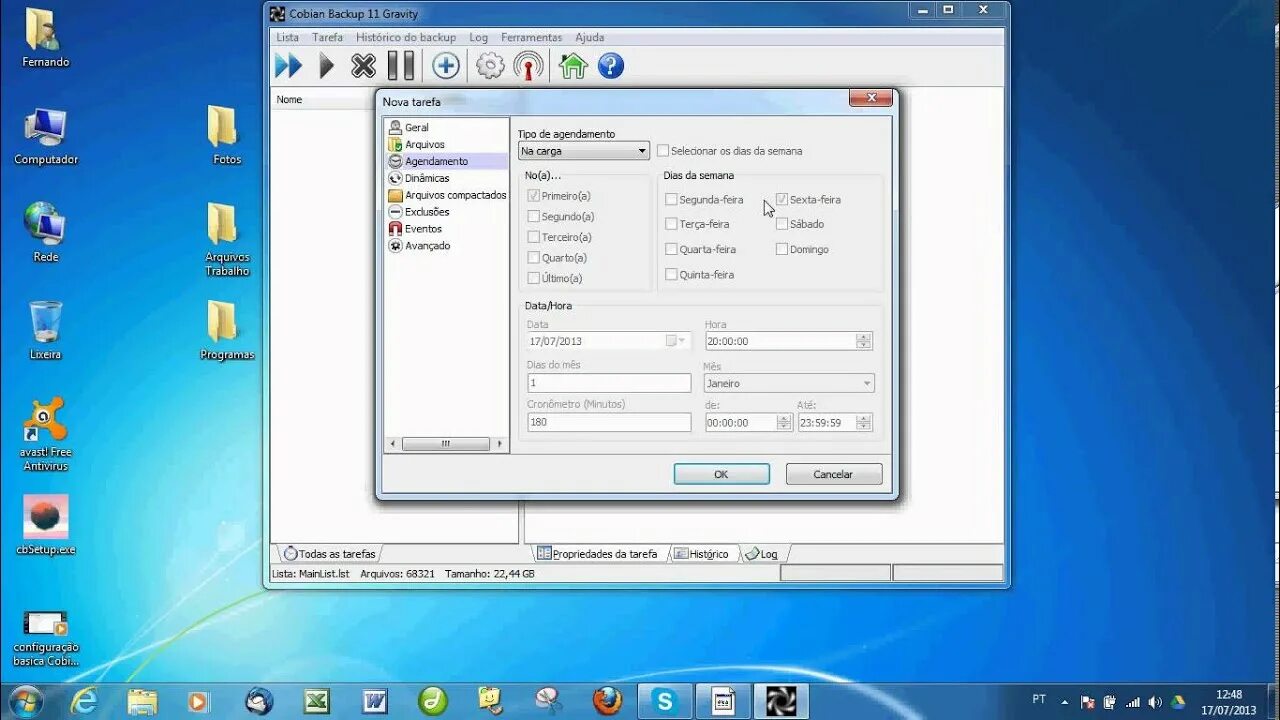Screen dimensions: 1280x720
Task: Select the Arquivos Trabalho desktop folder
Action: click(x=226, y=239)
